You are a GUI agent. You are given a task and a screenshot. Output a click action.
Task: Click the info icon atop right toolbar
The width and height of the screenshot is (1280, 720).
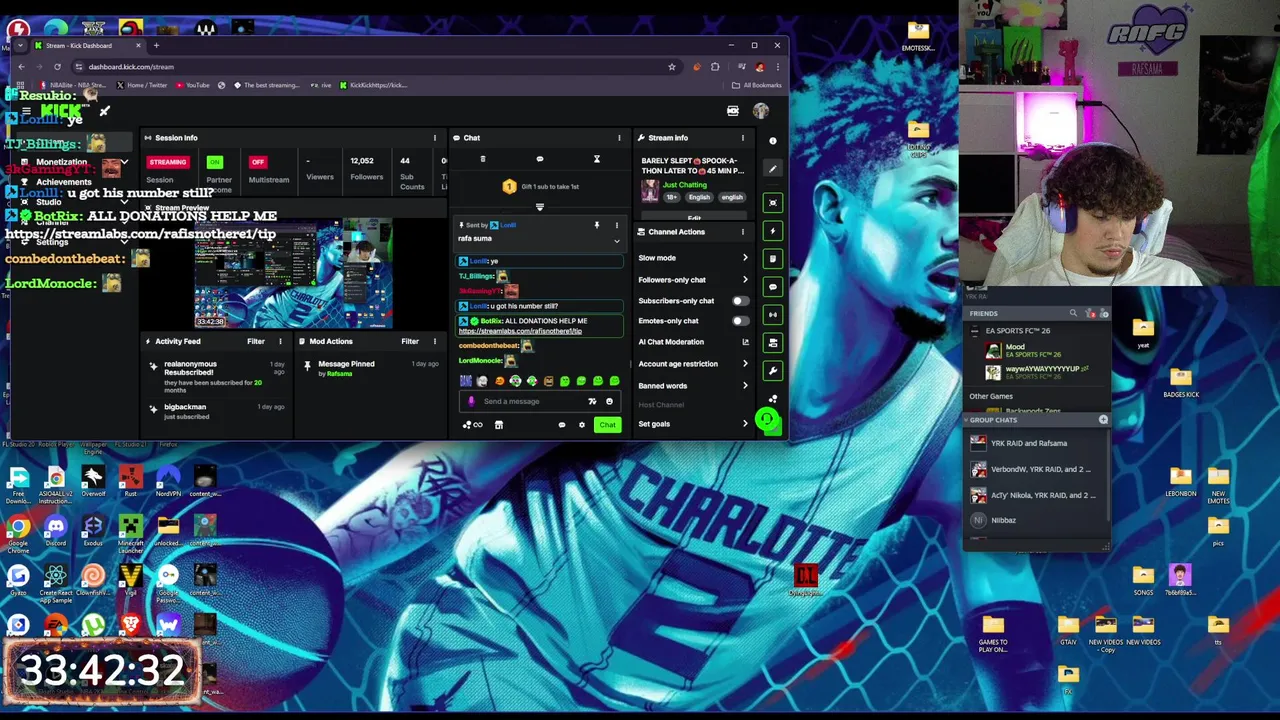pos(772,141)
